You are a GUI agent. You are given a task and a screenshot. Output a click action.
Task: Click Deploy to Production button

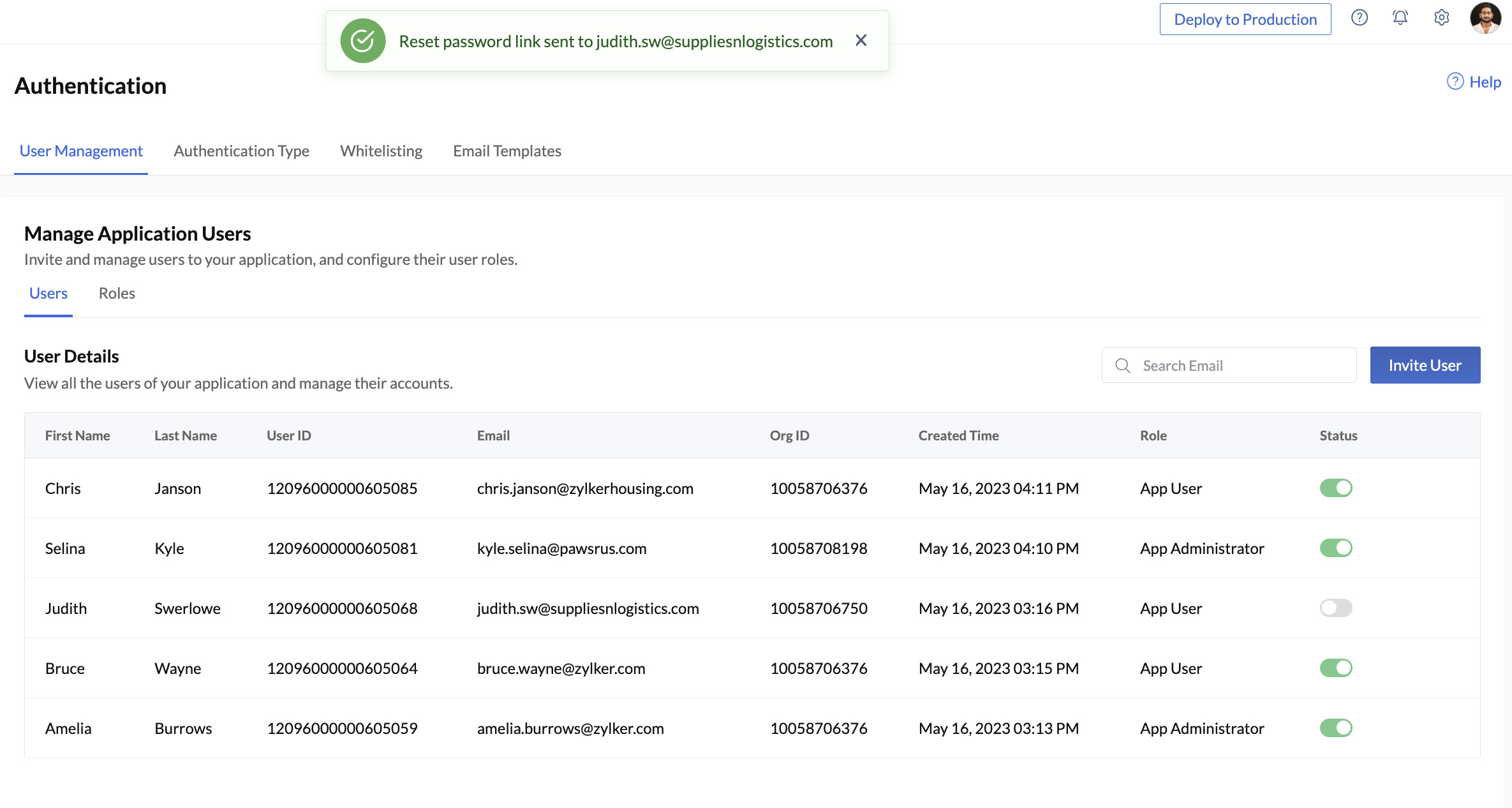click(x=1246, y=18)
